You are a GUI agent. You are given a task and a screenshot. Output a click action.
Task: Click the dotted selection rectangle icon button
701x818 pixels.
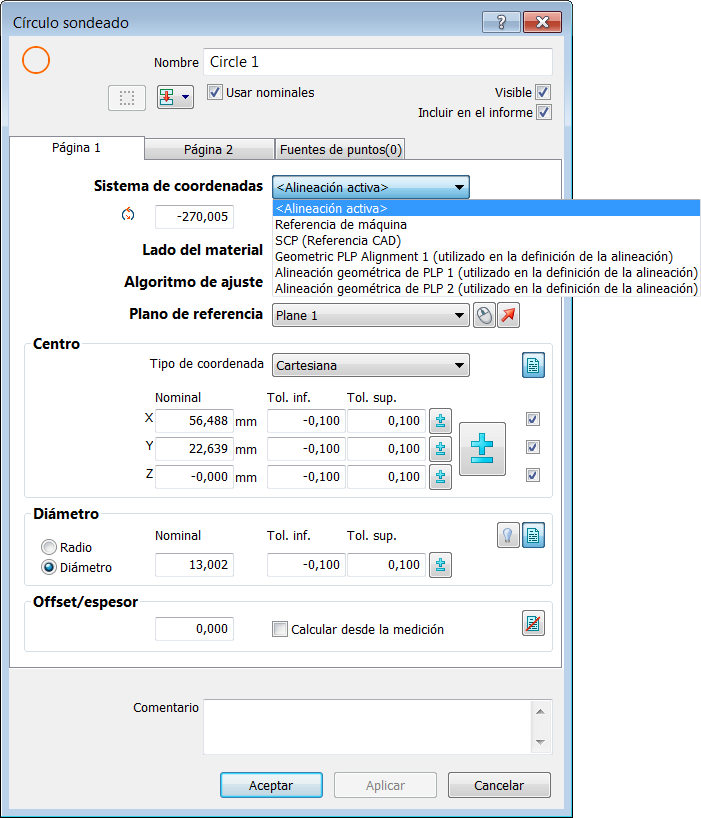coord(127,98)
